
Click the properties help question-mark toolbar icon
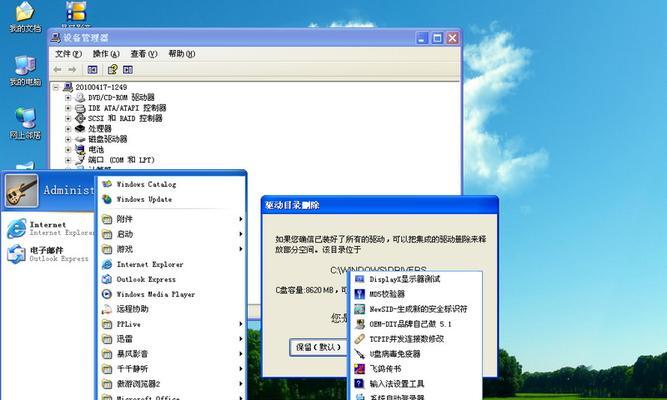click(112, 69)
